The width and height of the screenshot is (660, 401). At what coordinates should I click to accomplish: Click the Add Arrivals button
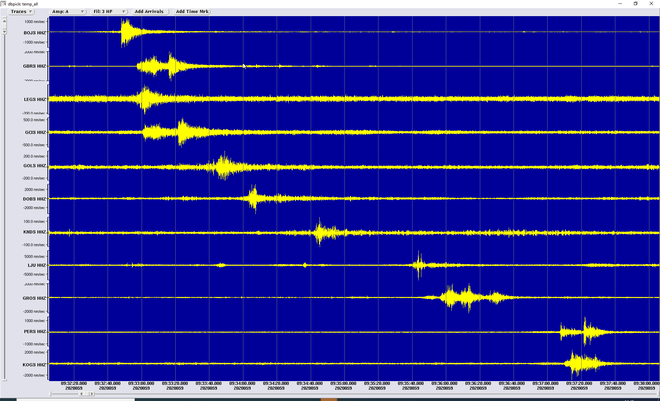coord(149,11)
